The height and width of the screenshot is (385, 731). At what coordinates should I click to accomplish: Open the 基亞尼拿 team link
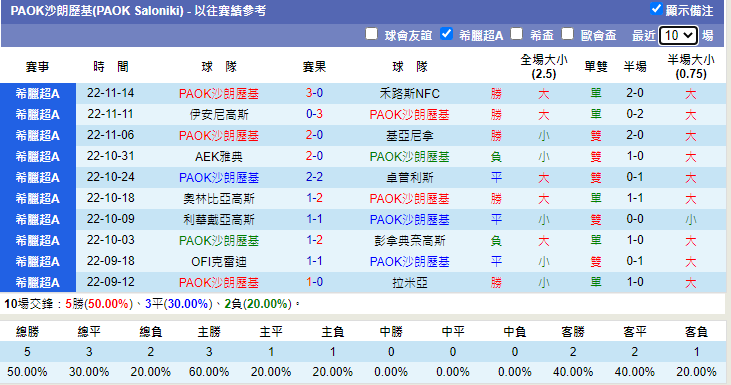409,136
